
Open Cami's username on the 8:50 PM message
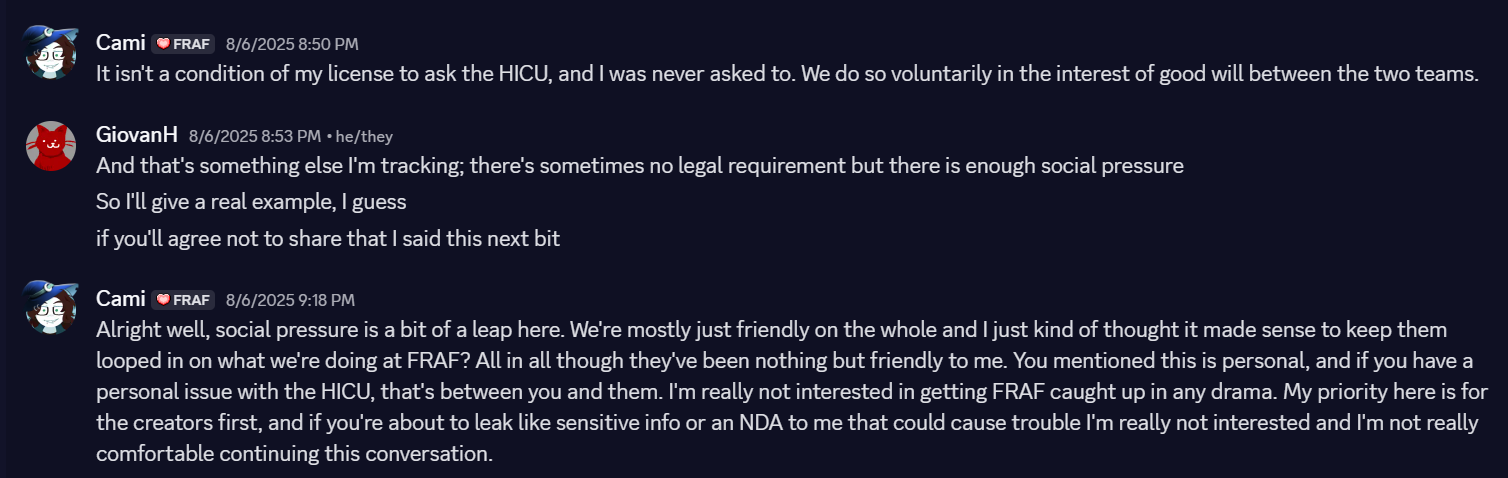coord(120,43)
